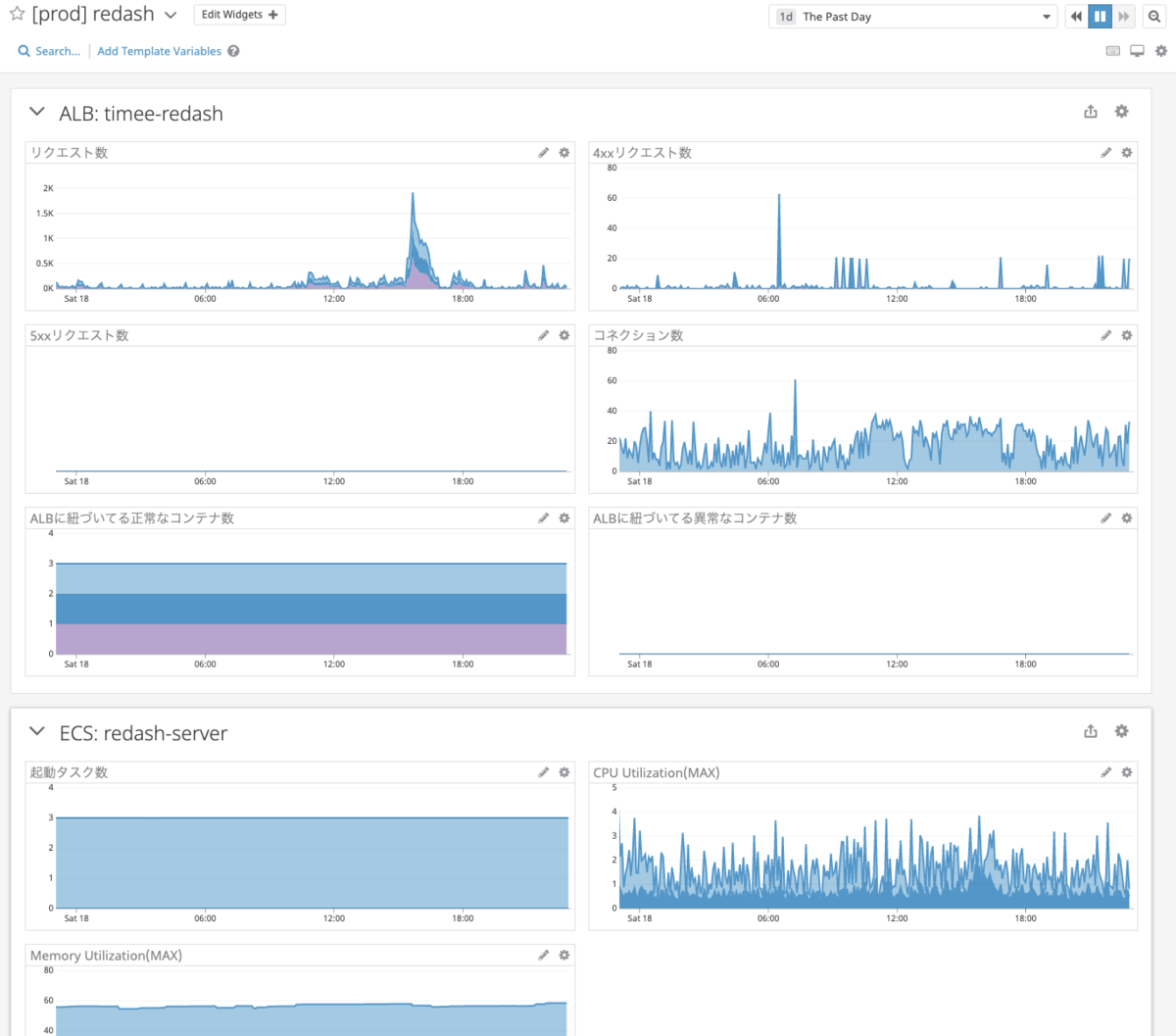Open the template variables help icon

coord(233,51)
